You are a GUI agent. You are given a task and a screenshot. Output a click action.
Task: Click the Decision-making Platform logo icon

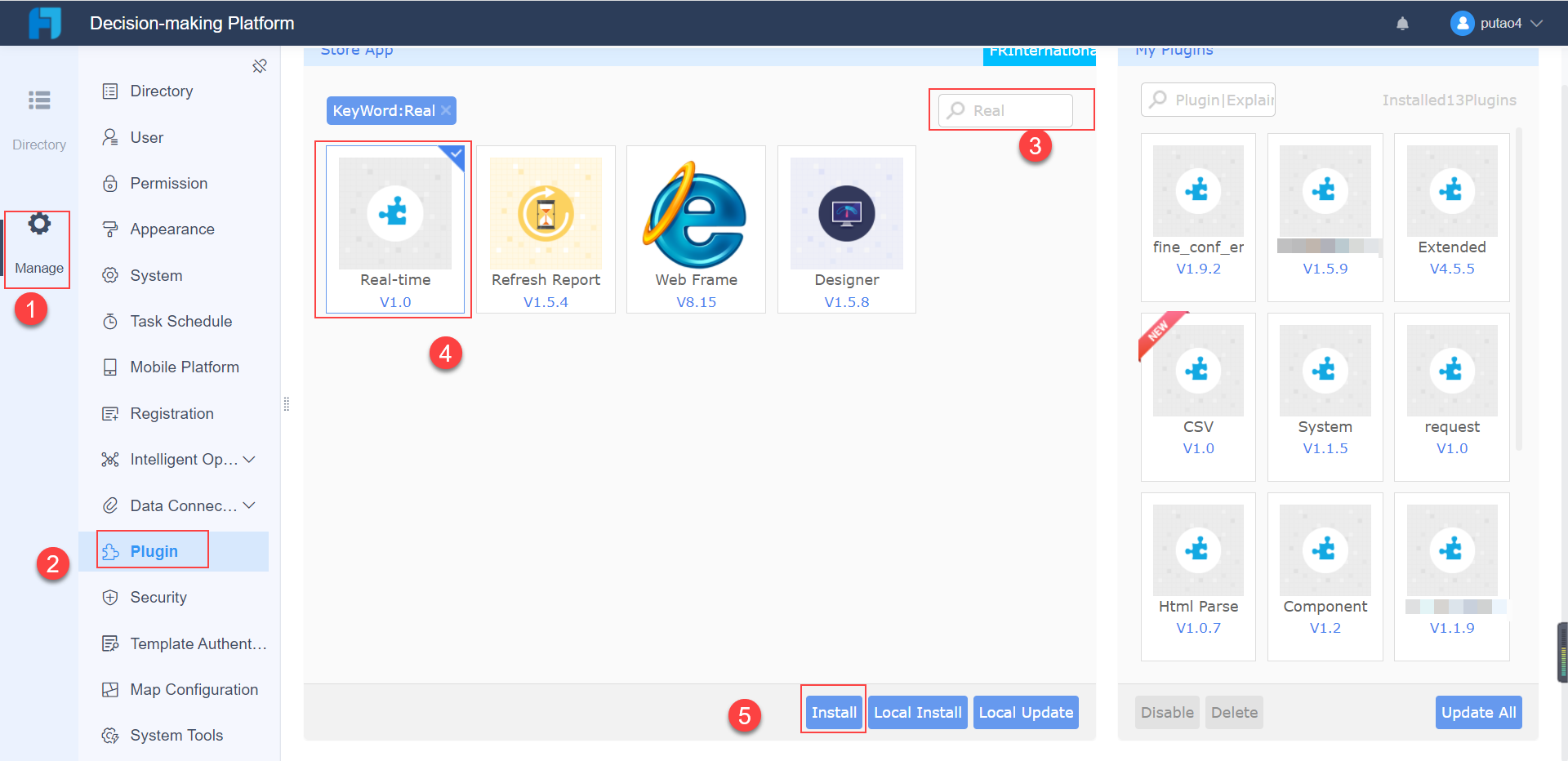click(45, 23)
